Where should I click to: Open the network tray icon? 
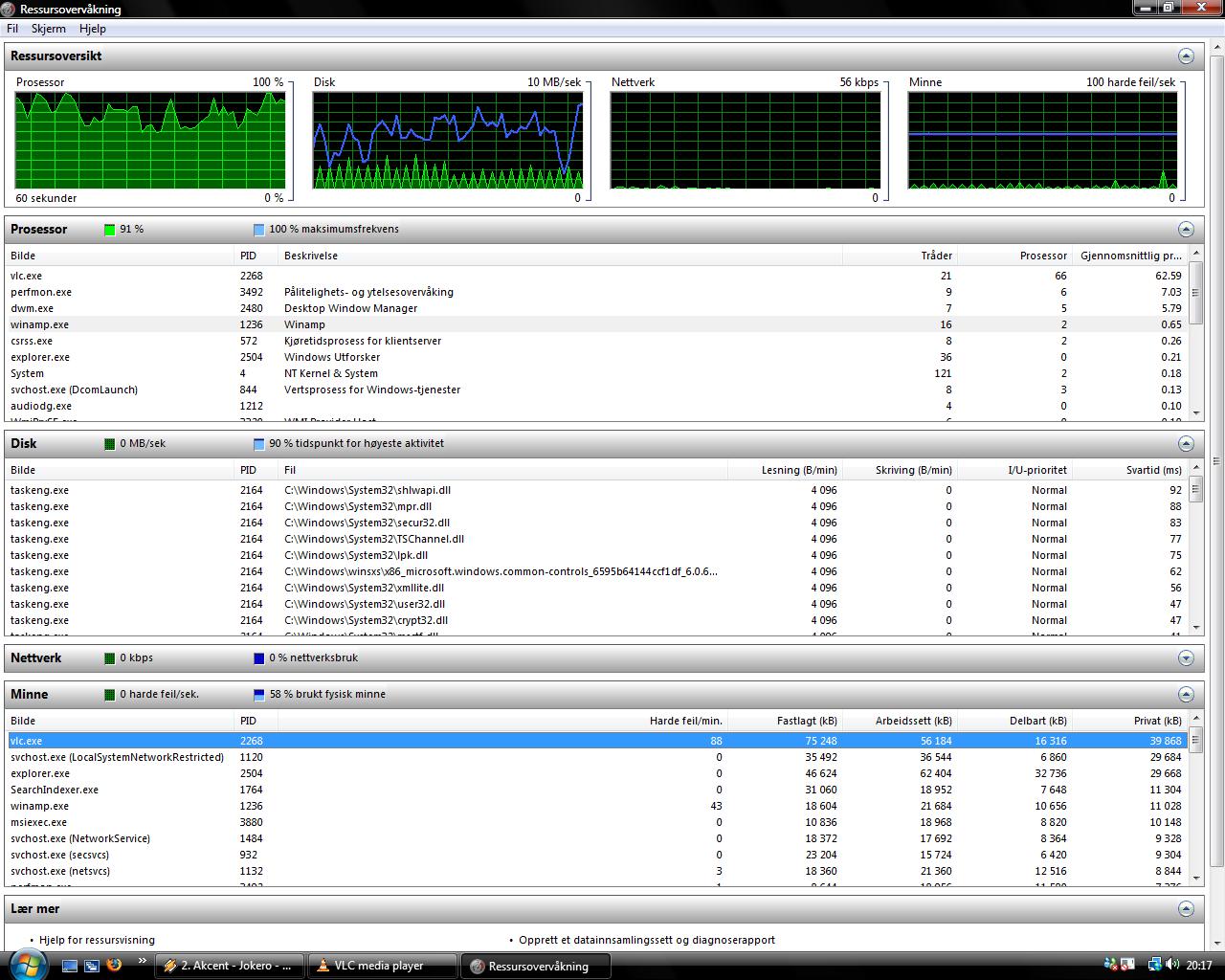point(1154,966)
